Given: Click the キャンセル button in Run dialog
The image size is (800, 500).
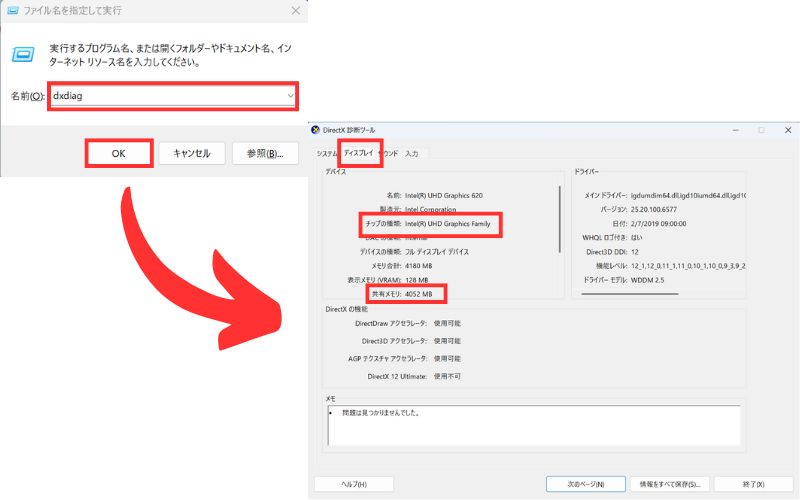Looking at the screenshot, I should coord(192,153).
